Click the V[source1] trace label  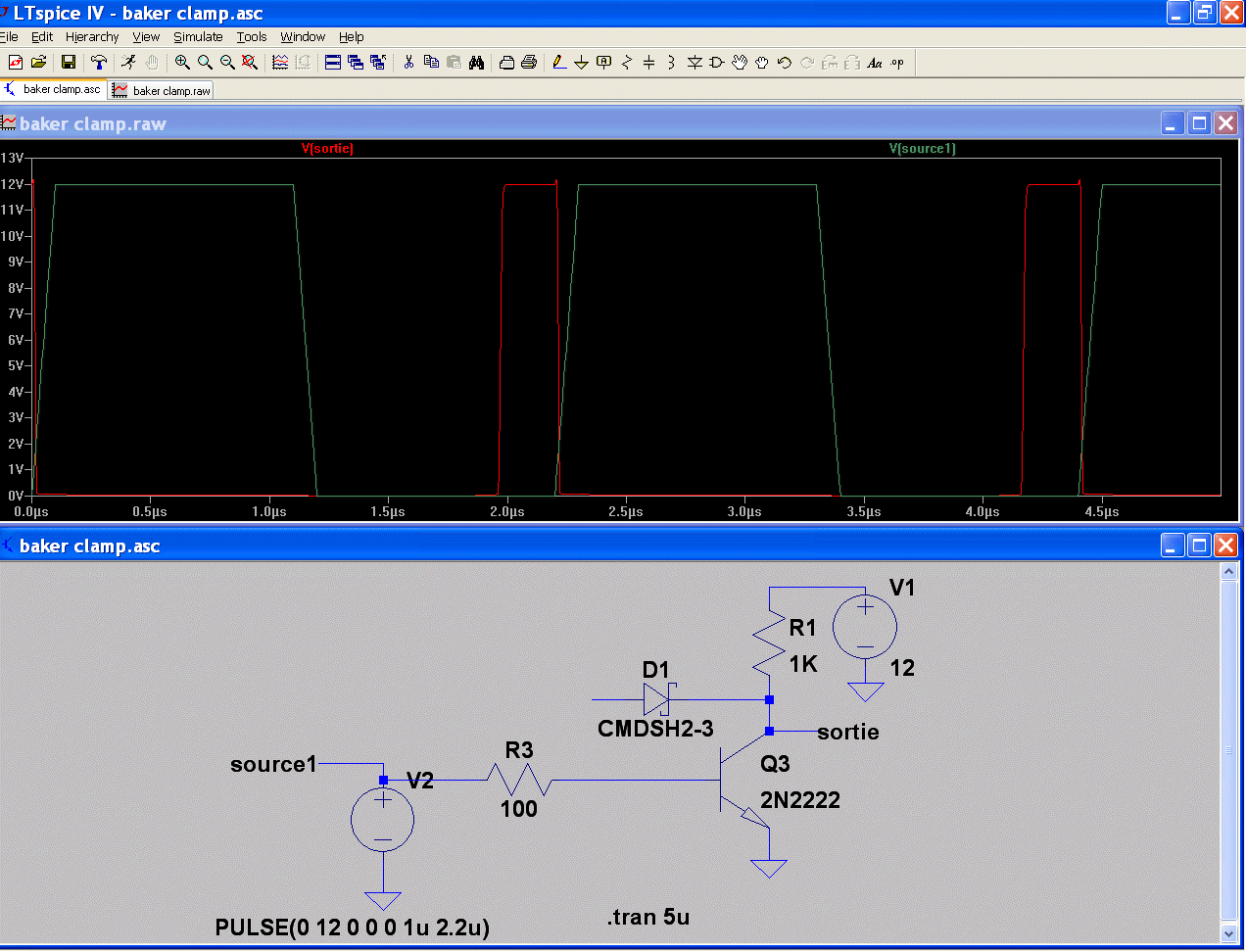[x=922, y=149]
